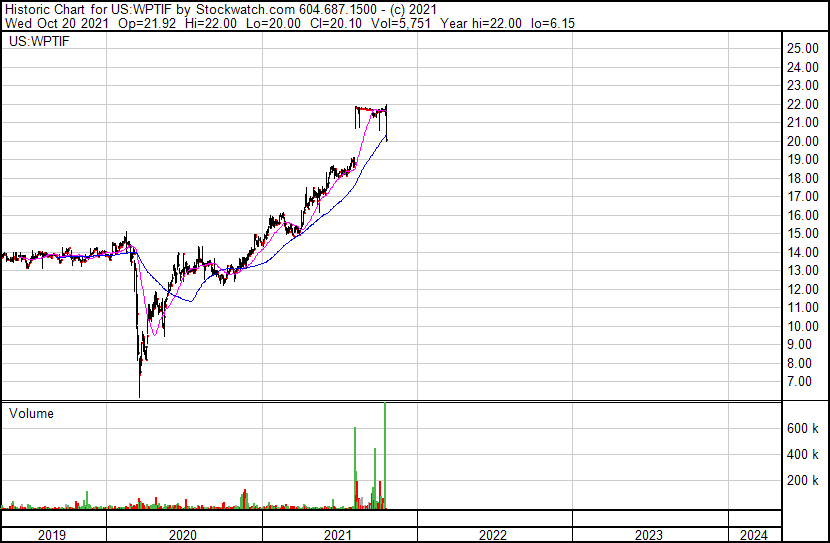Click the 2019 year label on timeline

(52, 535)
